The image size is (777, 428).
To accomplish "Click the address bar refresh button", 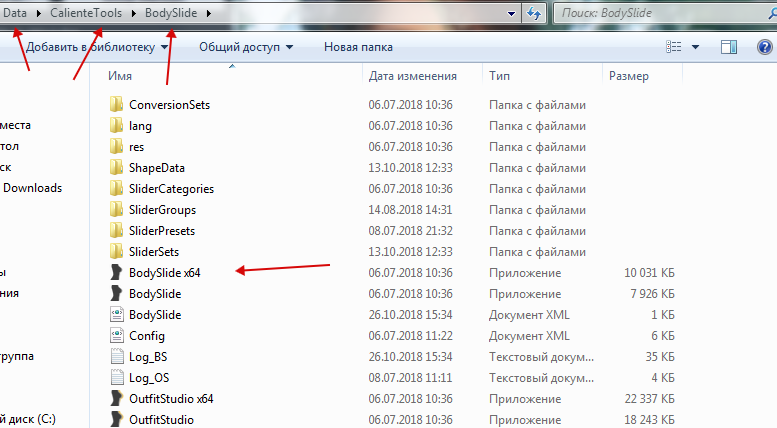I will 534,14.
